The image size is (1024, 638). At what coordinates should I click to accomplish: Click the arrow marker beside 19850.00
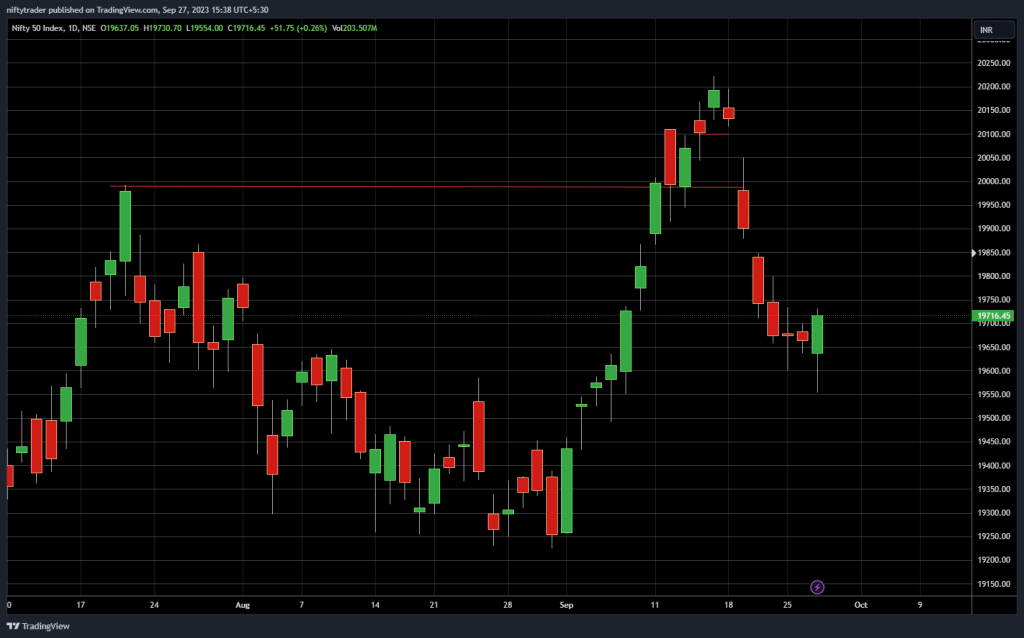tap(974, 253)
